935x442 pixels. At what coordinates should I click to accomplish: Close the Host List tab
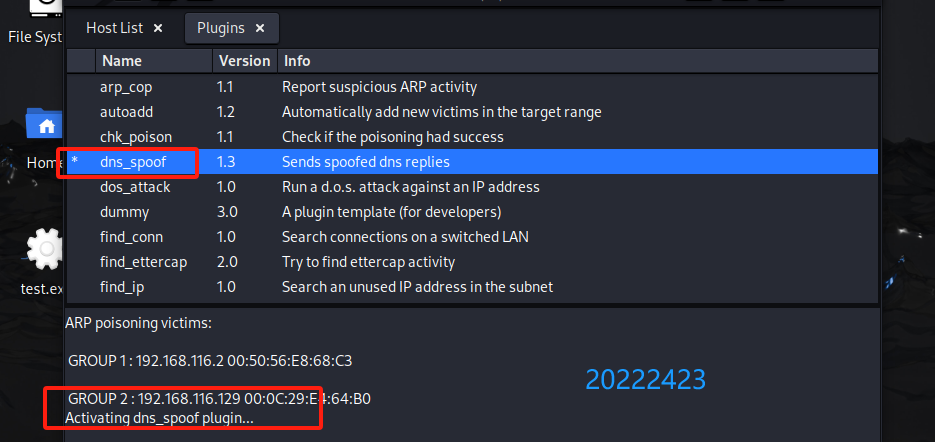[158, 28]
